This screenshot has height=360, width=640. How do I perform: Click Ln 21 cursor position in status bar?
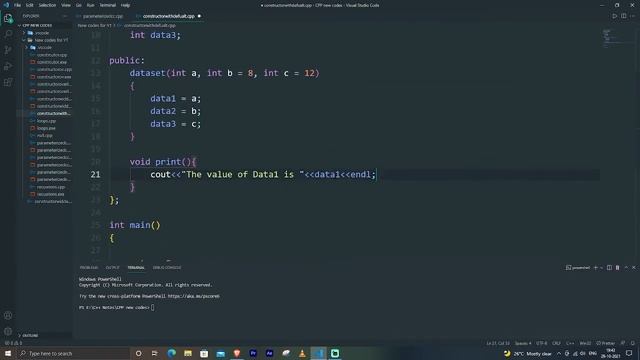498,343
